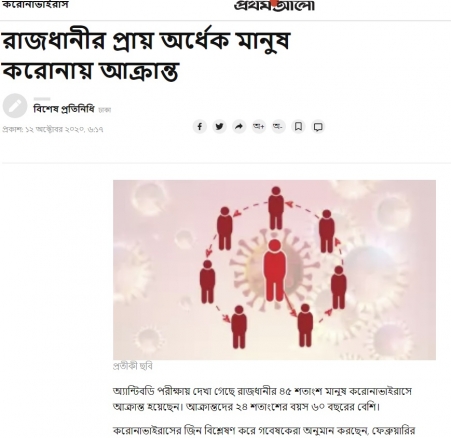Open the share arrow options
This screenshot has width=451, height=438.
point(239,127)
